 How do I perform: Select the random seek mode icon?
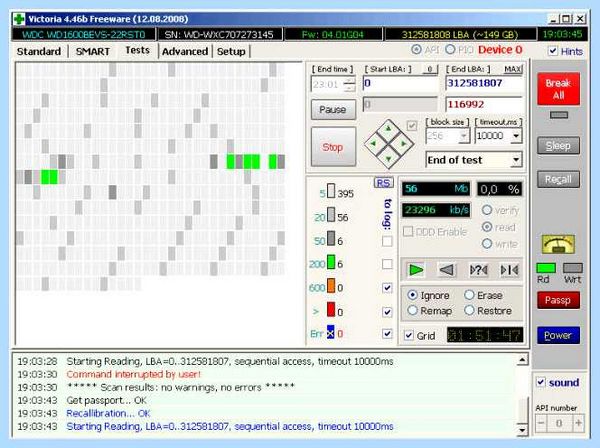pyautogui.click(x=478, y=270)
